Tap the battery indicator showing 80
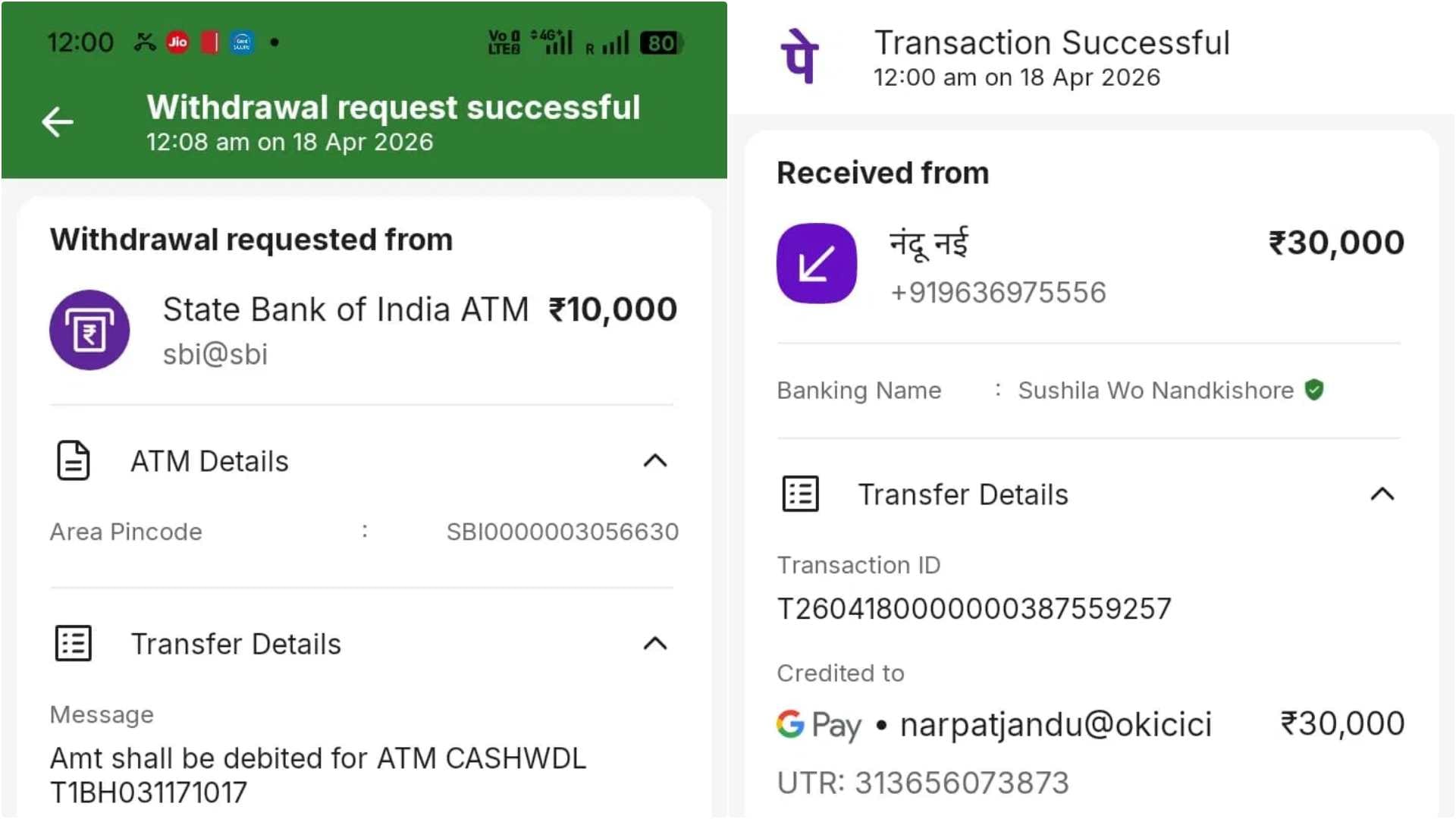The width and height of the screenshot is (1456, 819). pyautogui.click(x=661, y=43)
